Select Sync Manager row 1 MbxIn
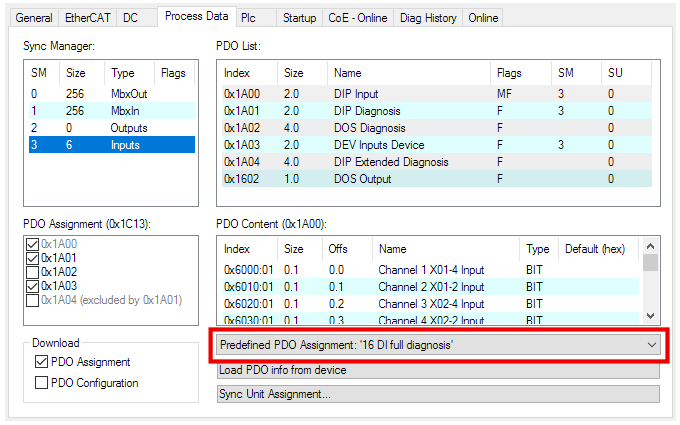This screenshot has height=425, width=680. click(112, 111)
